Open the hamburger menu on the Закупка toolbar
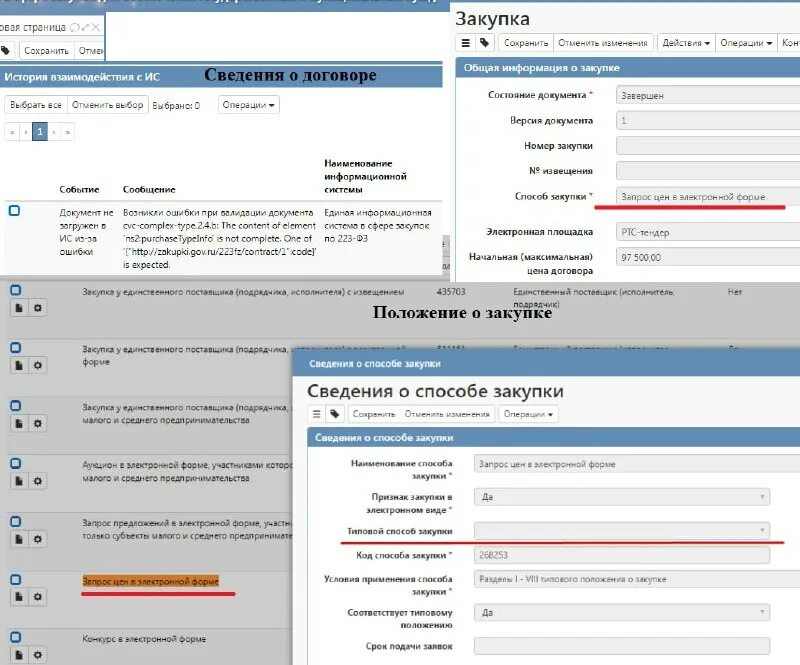 (x=463, y=41)
